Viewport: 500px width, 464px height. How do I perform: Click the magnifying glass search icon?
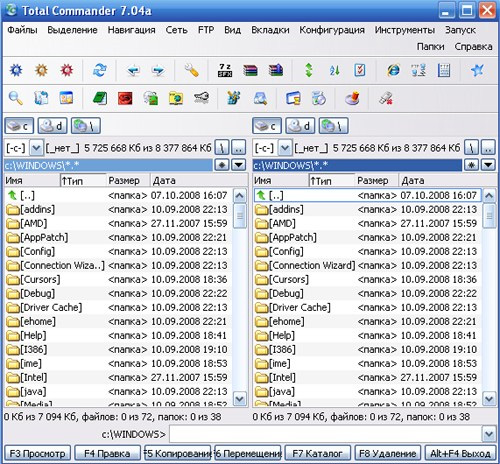point(16,98)
